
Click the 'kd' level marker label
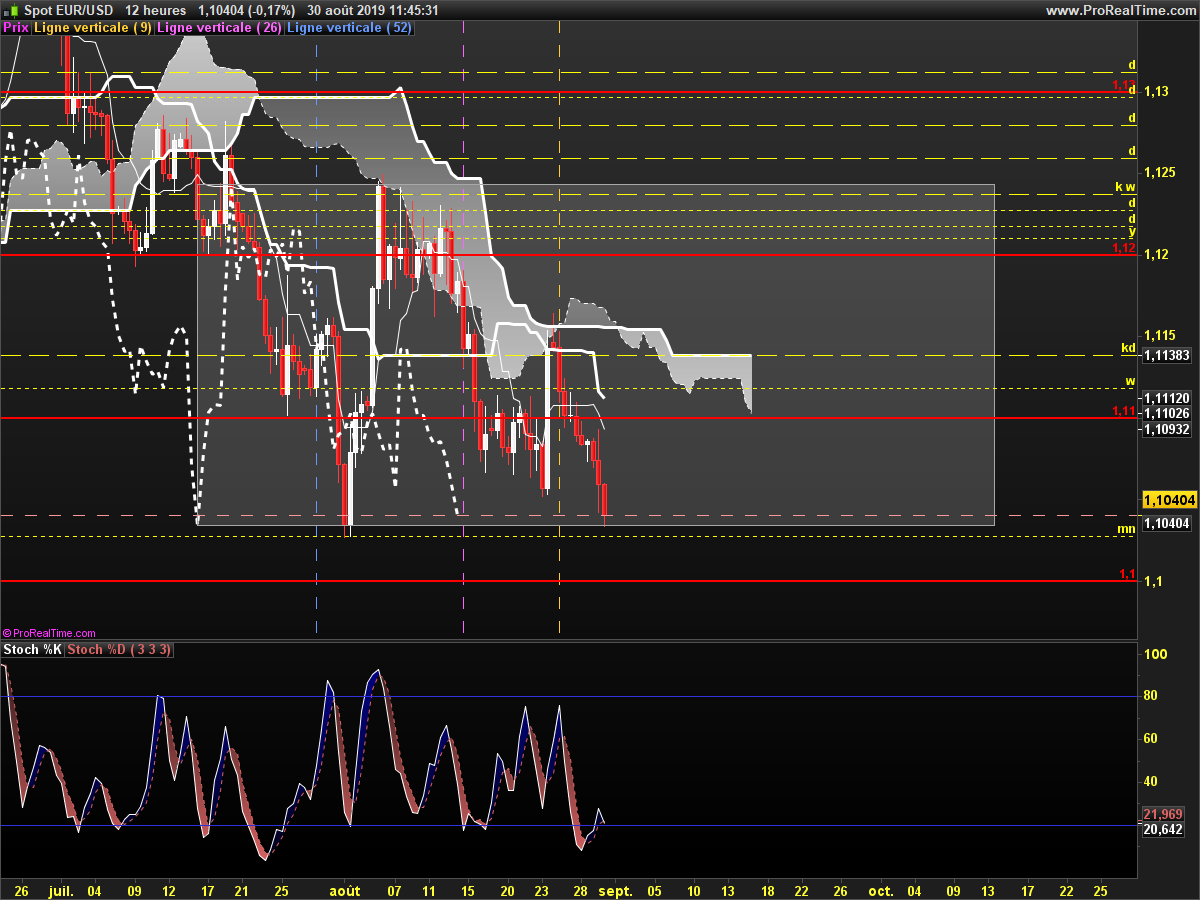pyautogui.click(x=1128, y=349)
